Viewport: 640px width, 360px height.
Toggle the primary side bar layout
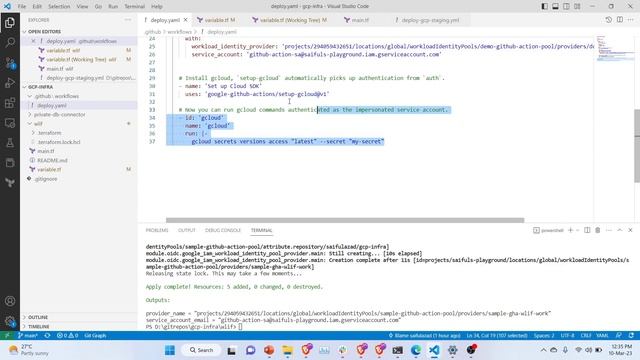[x=544, y=6]
